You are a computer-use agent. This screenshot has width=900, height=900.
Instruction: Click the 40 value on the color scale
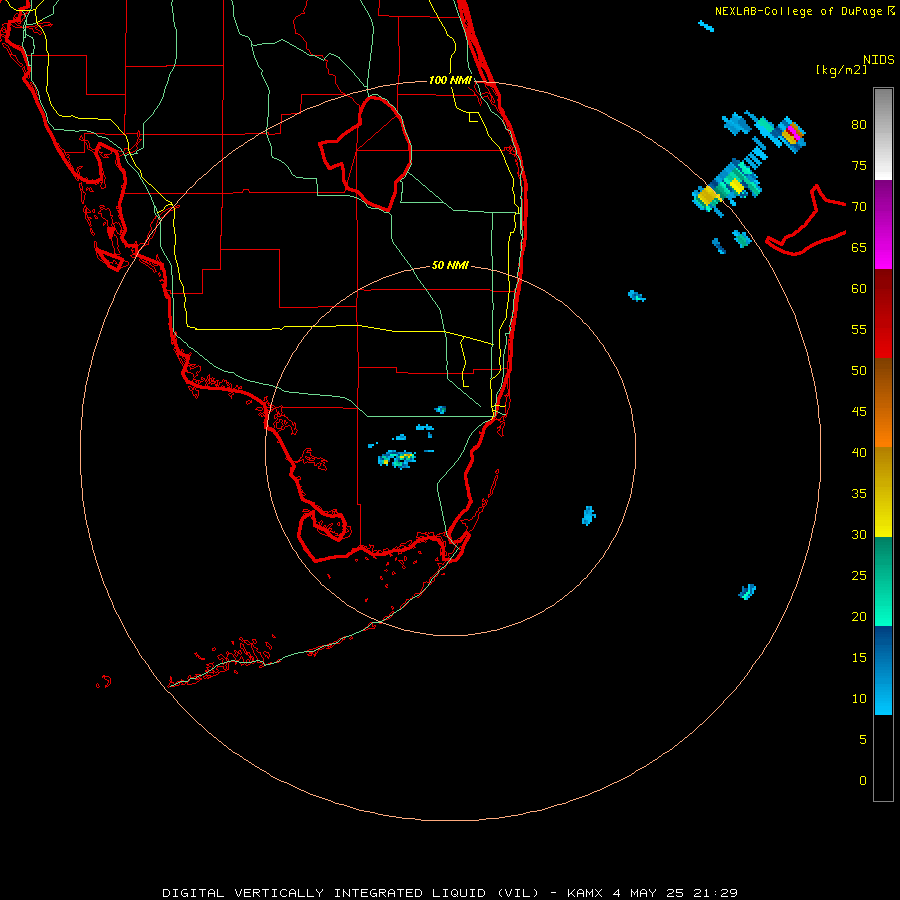click(x=859, y=453)
